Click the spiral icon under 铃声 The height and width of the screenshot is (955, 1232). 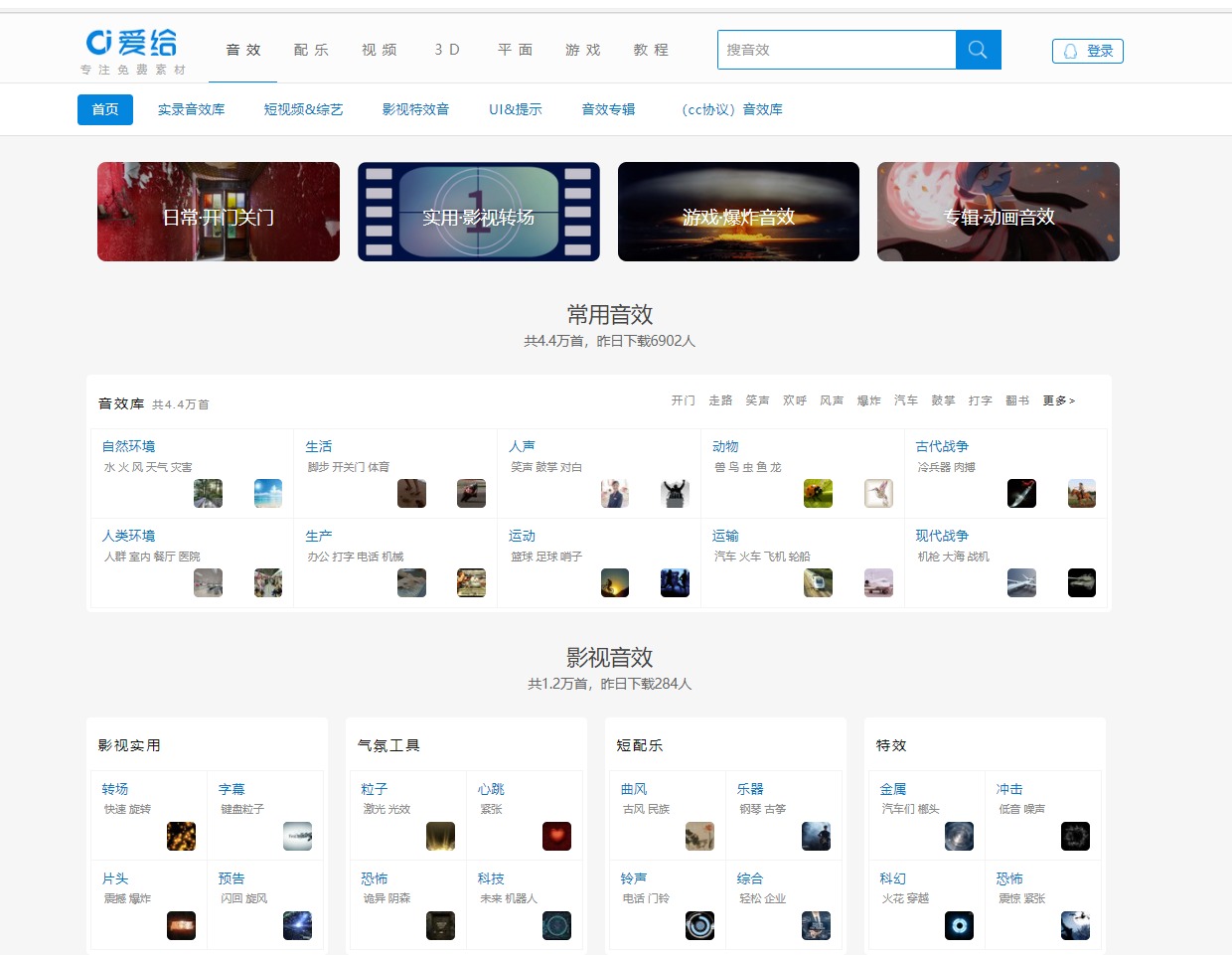[x=699, y=926]
